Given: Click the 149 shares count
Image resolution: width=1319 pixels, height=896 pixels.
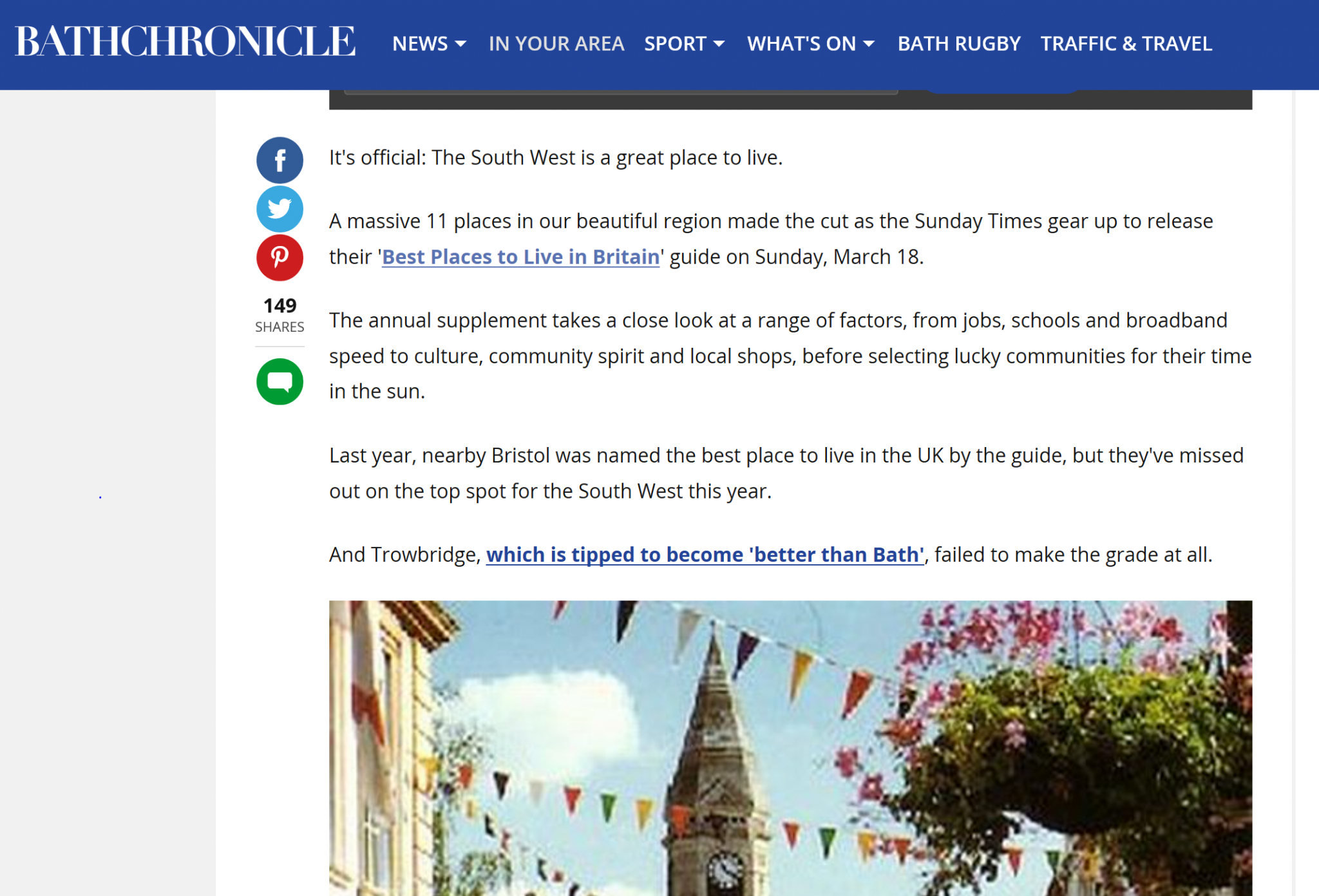Looking at the screenshot, I should [280, 315].
